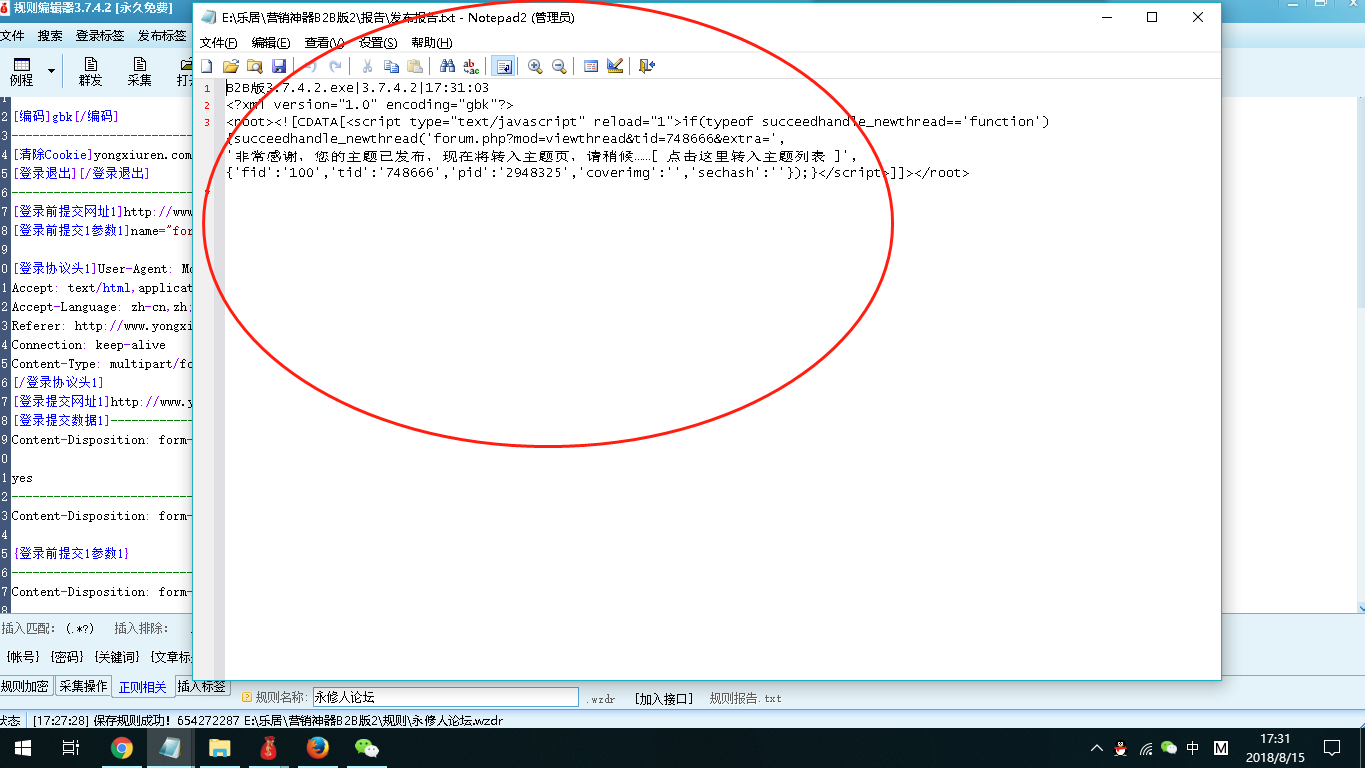The width and height of the screenshot is (1365, 768).
Task: Click the Replace (ab→ac) icon in Notepad2
Action: [469, 66]
